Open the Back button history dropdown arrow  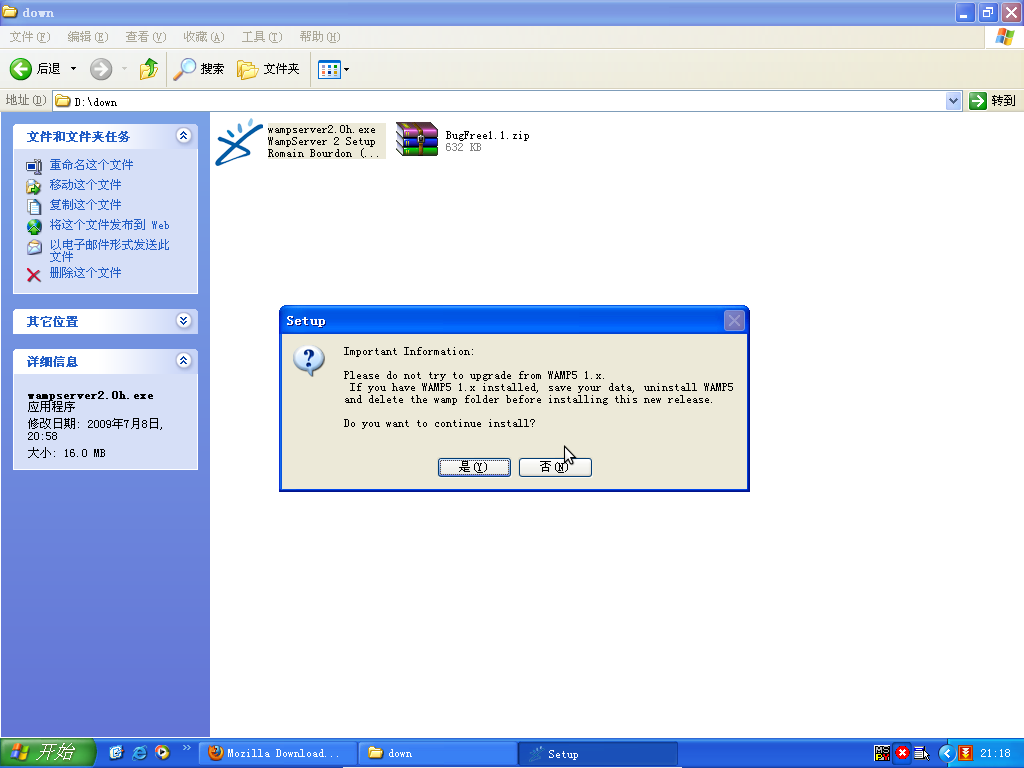click(x=73, y=69)
